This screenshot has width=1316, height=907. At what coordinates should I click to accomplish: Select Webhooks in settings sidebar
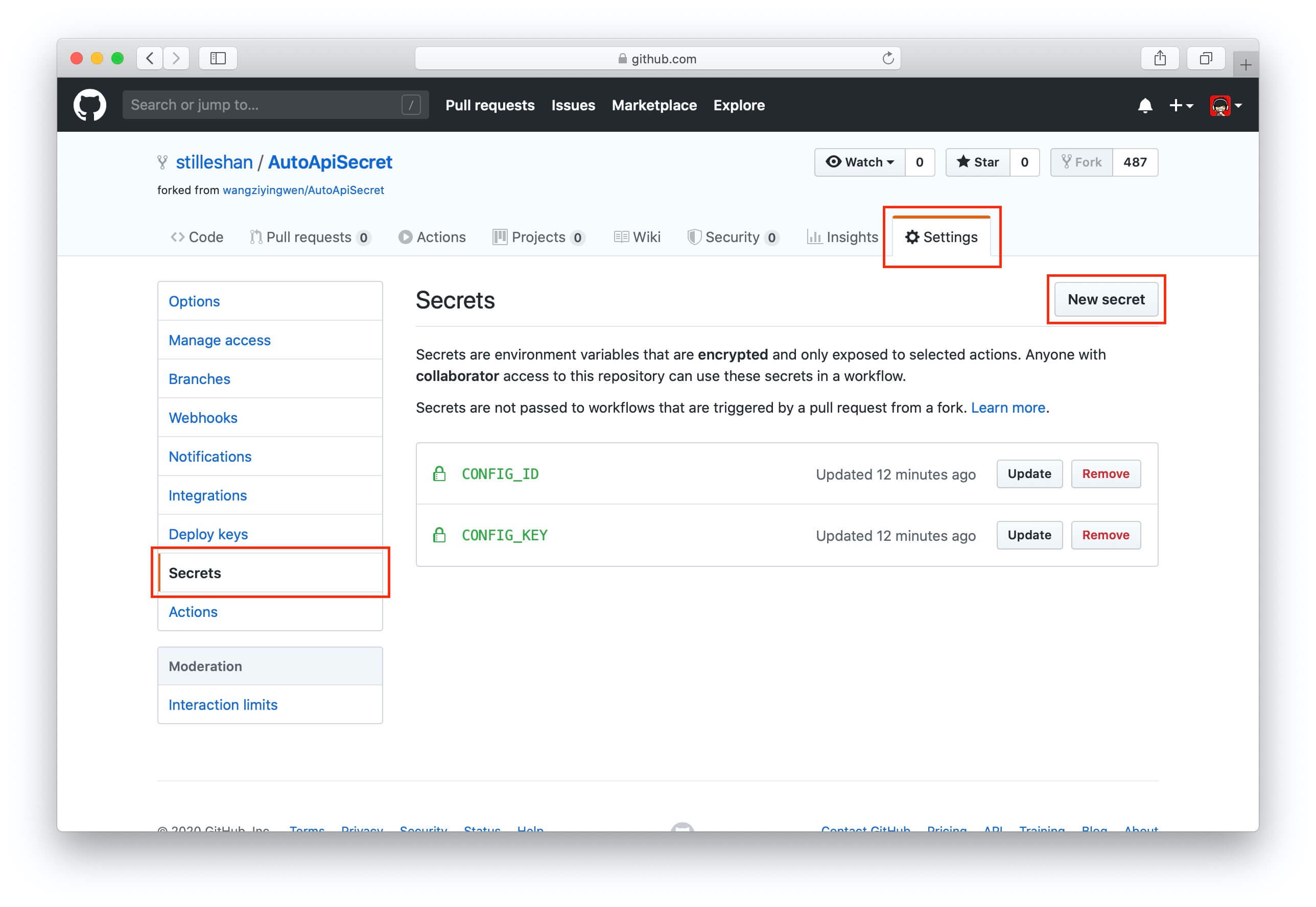coord(203,418)
